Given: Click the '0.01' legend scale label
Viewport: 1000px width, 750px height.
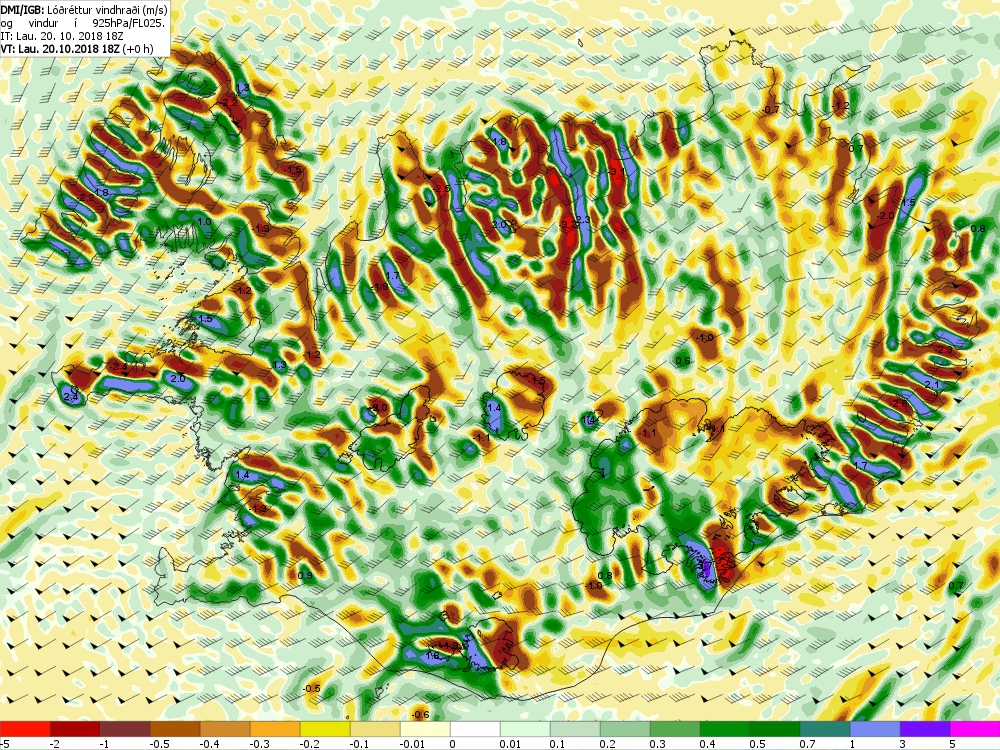Looking at the screenshot, I should pos(510,744).
